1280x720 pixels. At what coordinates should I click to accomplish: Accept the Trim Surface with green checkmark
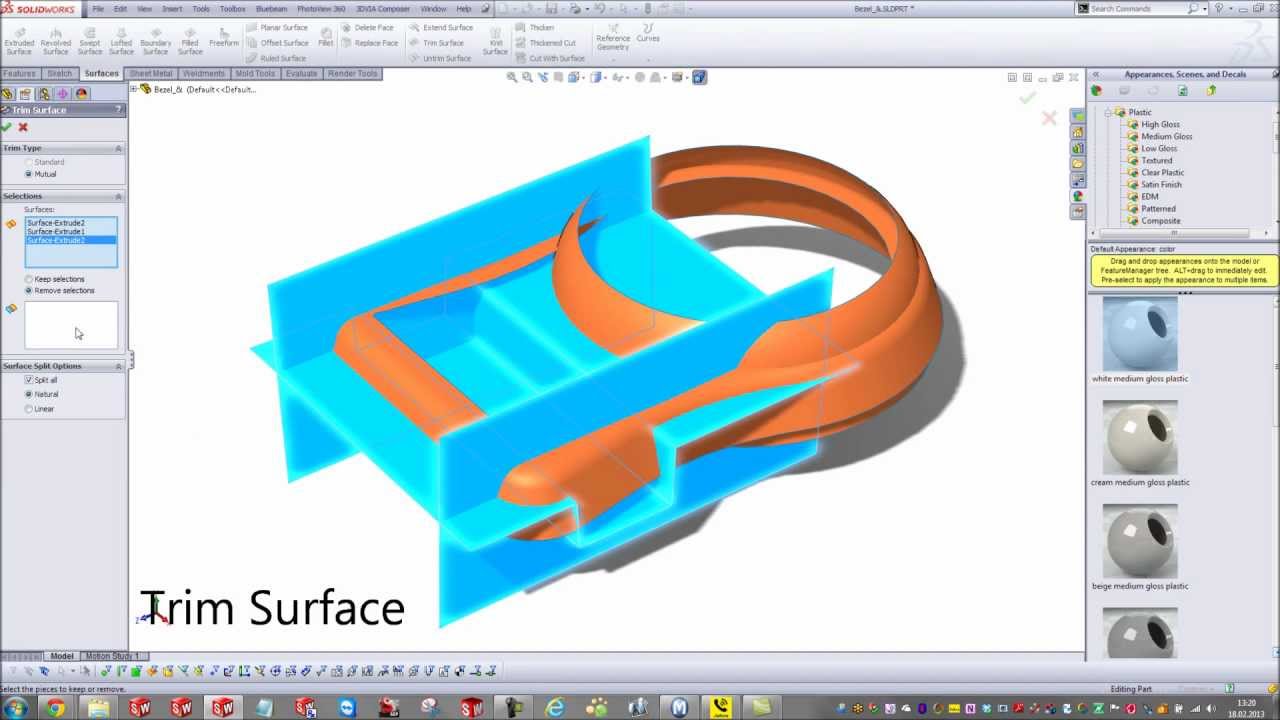tap(7, 127)
